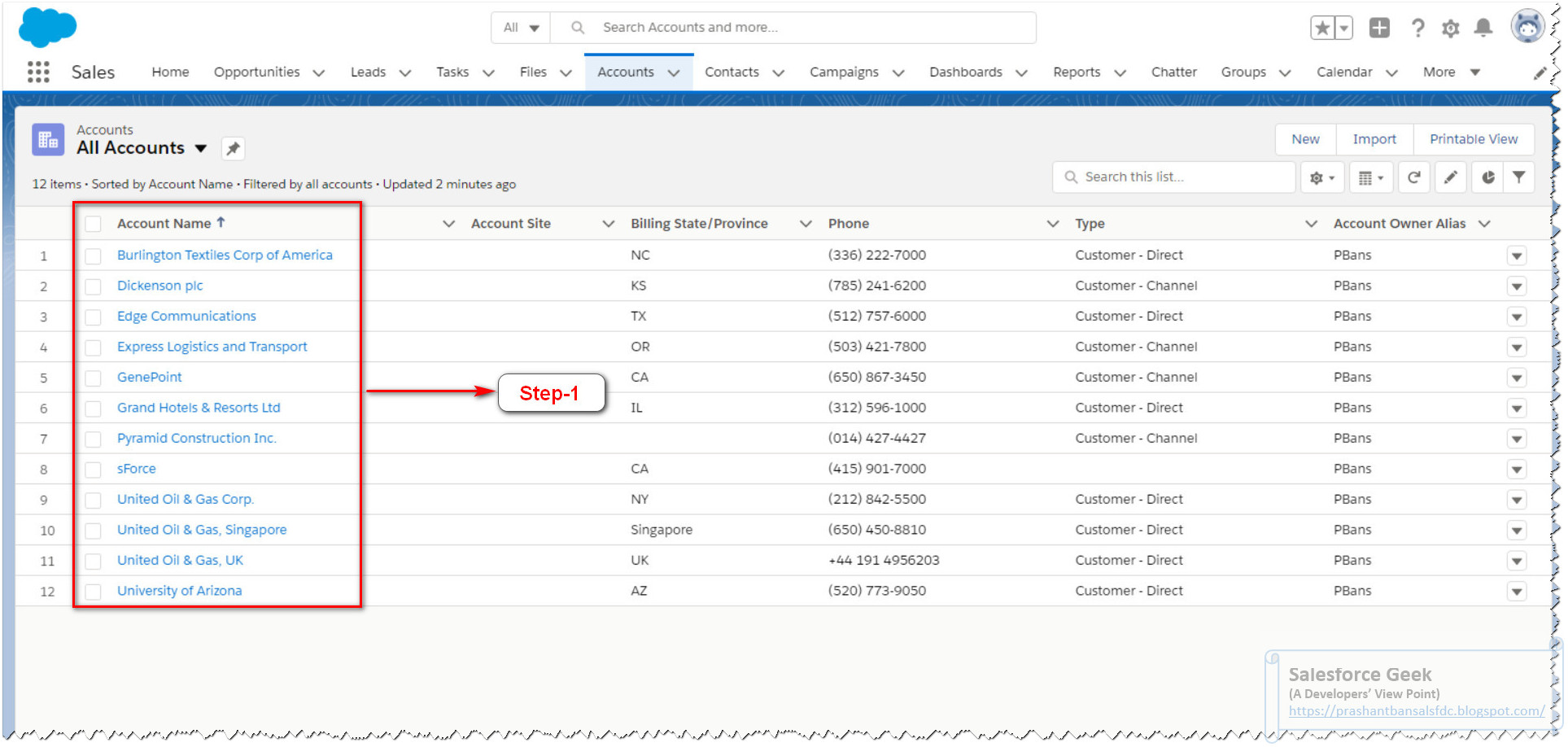
Task: Click the sort arrow beside Account Name
Action: pyautogui.click(x=221, y=222)
